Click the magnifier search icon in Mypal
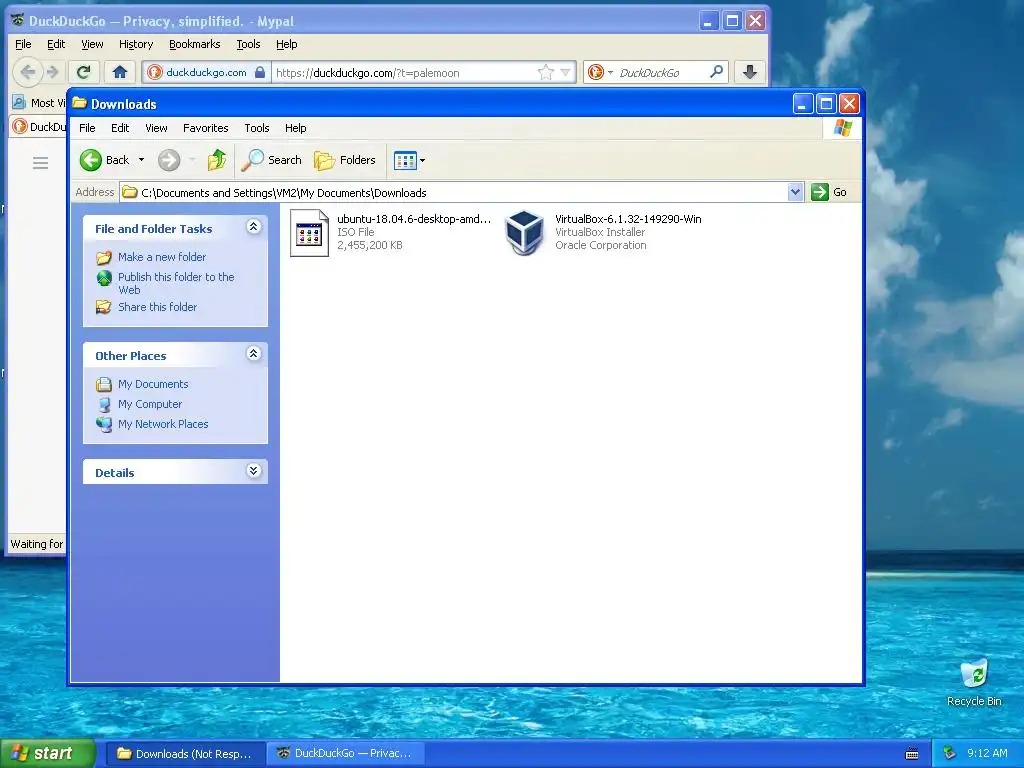The width and height of the screenshot is (1024, 768). 716,72
